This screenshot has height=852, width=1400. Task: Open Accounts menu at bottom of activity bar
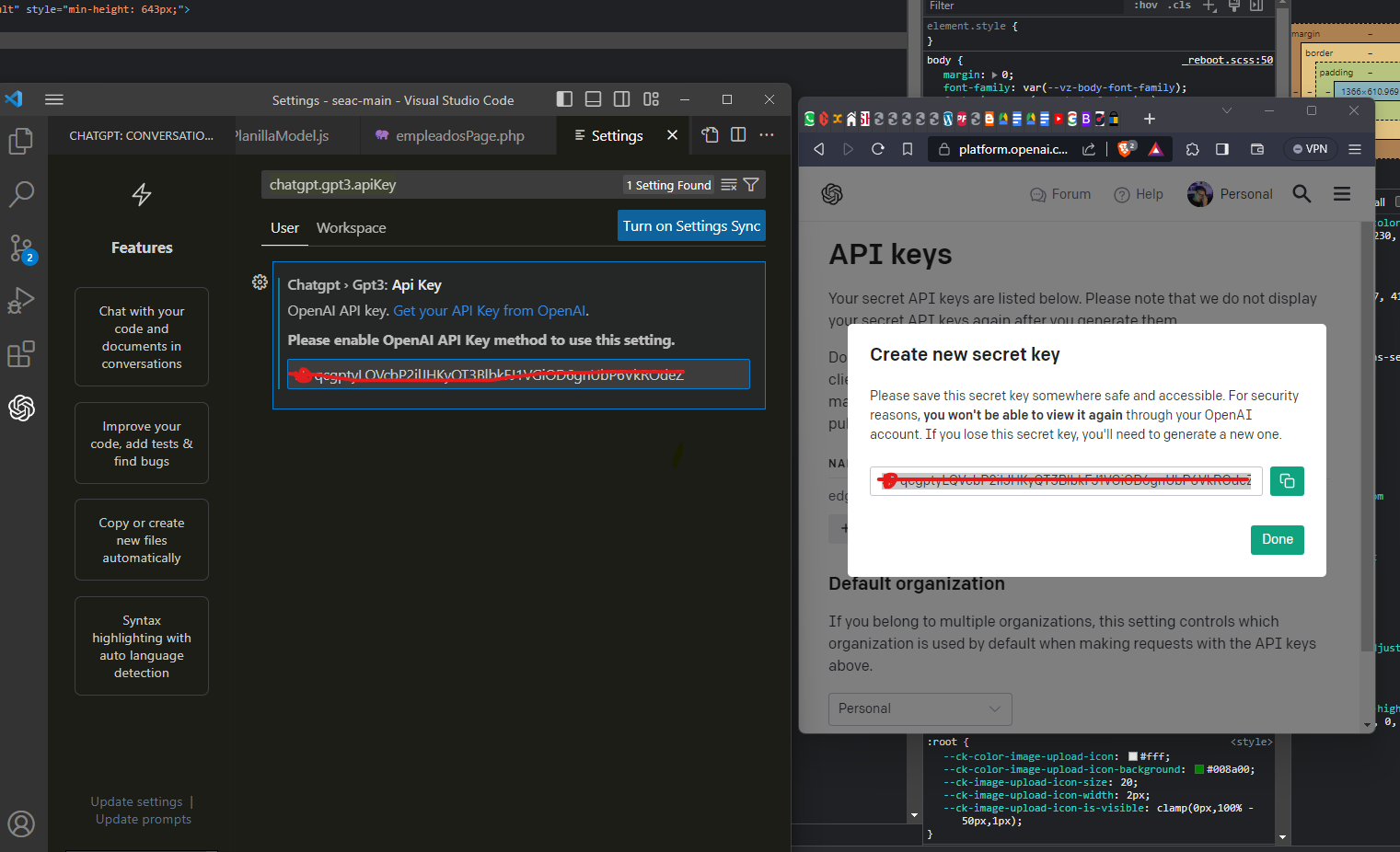pos(21,823)
